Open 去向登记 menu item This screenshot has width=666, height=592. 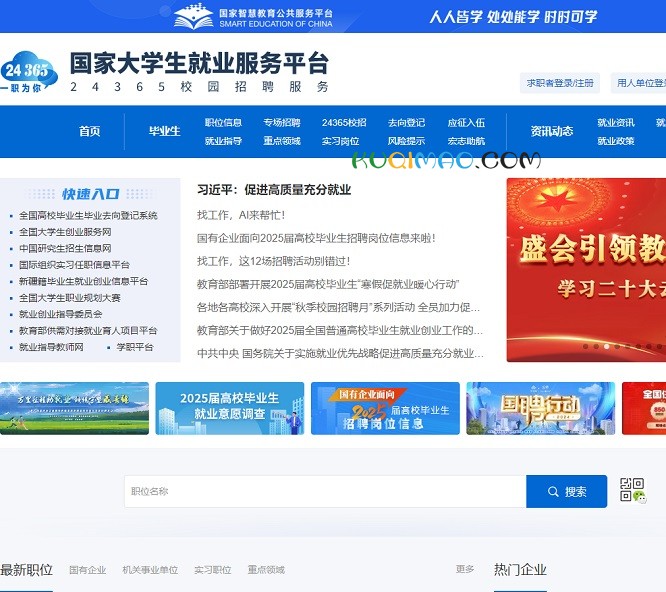pyautogui.click(x=406, y=123)
